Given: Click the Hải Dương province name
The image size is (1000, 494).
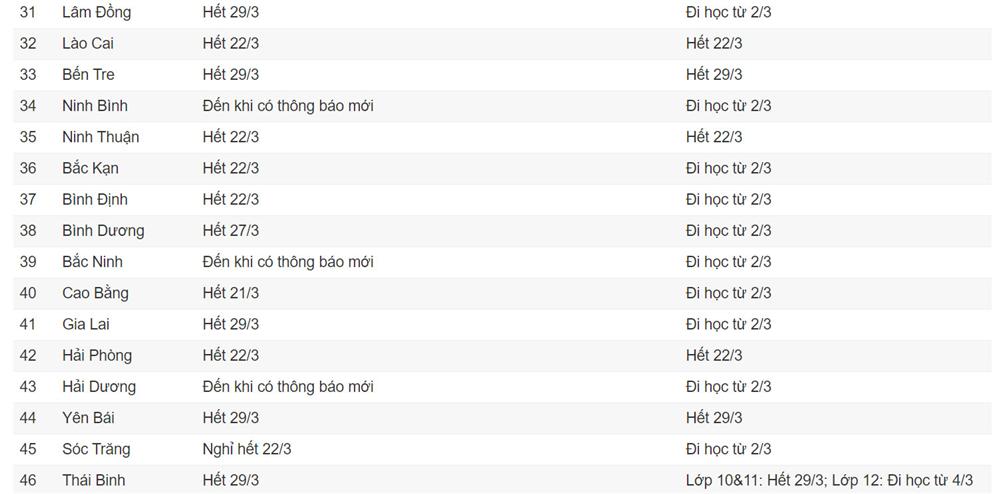Looking at the screenshot, I should click(99, 386).
